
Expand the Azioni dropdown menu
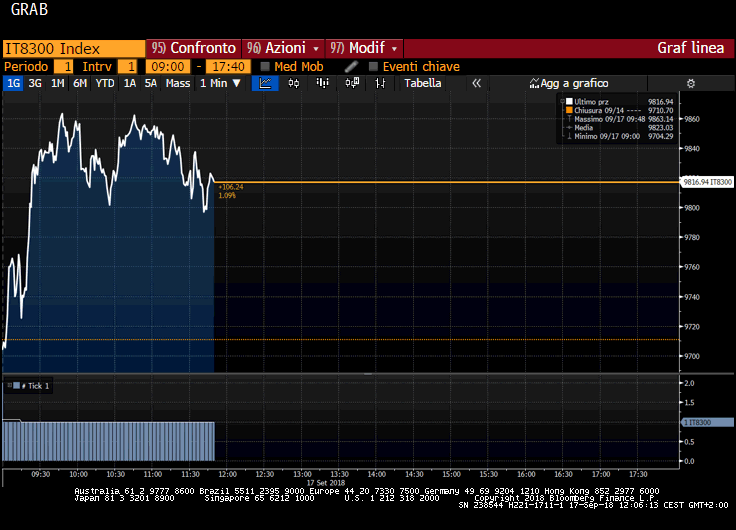tap(283, 48)
